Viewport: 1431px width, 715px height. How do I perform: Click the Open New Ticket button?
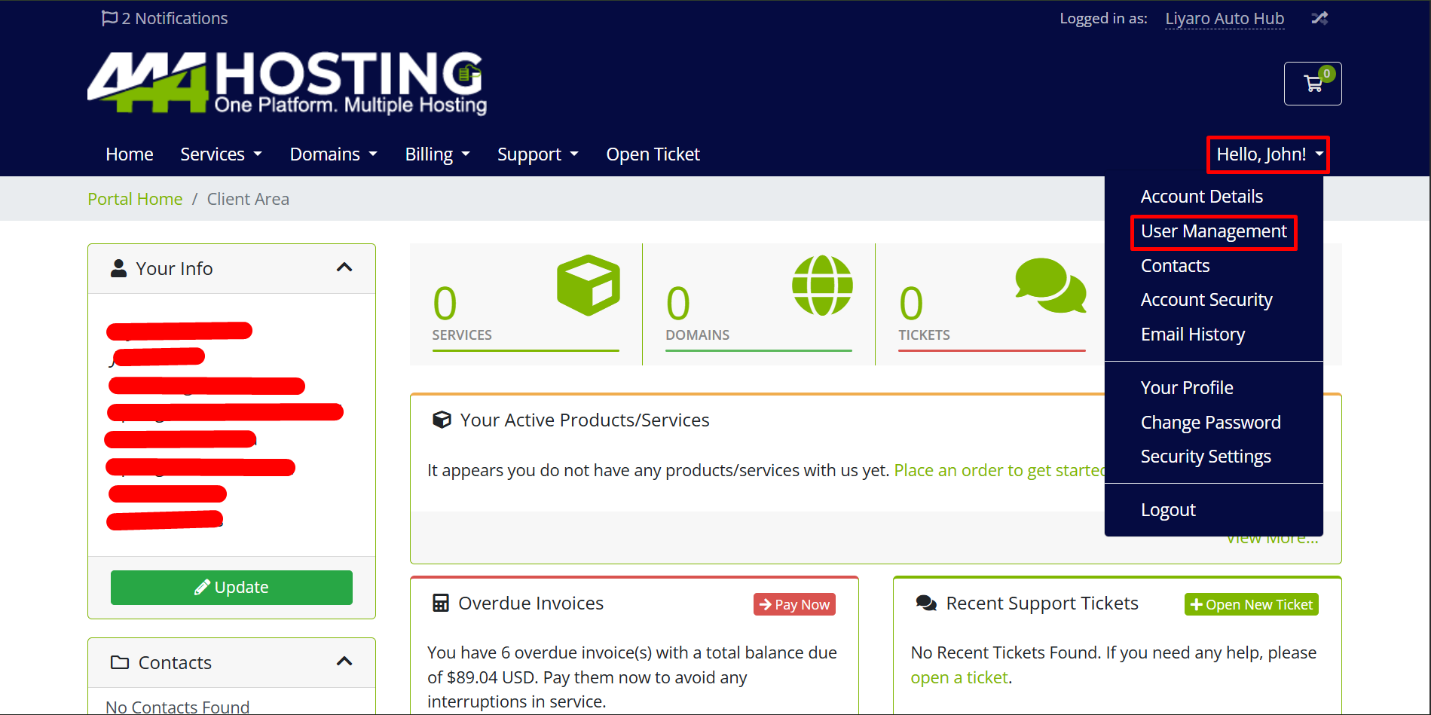coord(1251,604)
